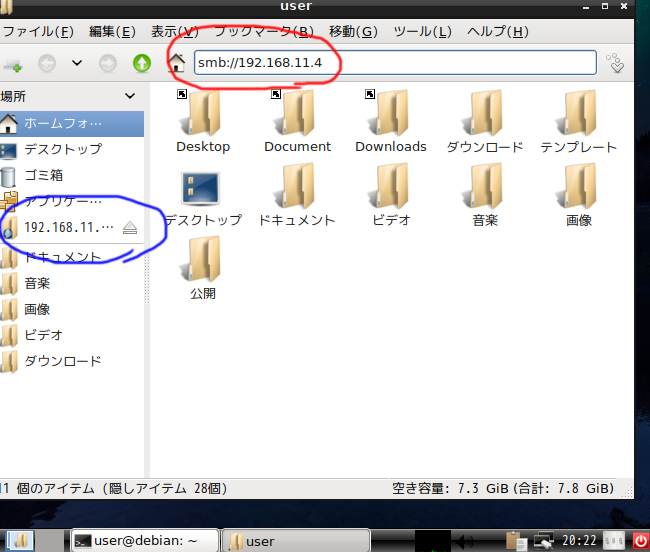Viewport: 650px width, 552px height.
Task: Open the 移動(G) menu
Action: click(353, 31)
